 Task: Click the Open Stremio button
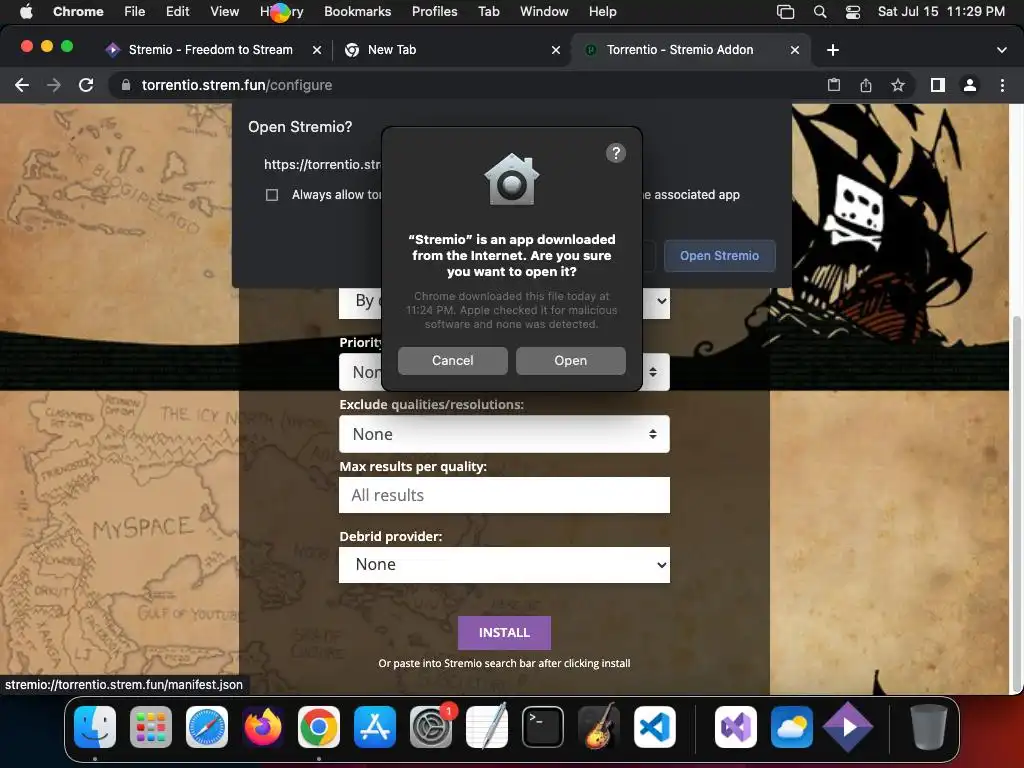click(x=719, y=256)
